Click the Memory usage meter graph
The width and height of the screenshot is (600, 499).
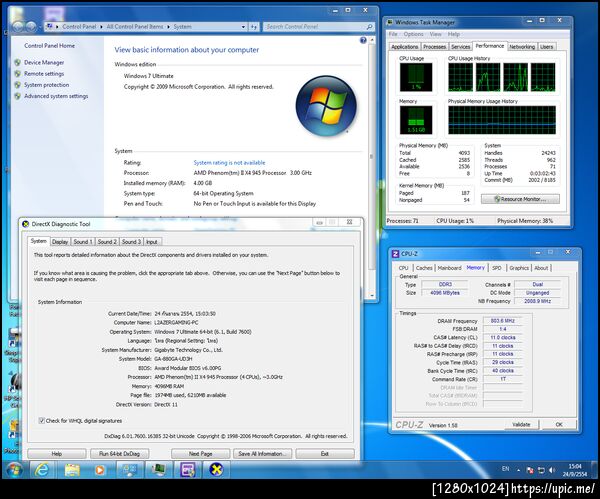click(x=416, y=120)
